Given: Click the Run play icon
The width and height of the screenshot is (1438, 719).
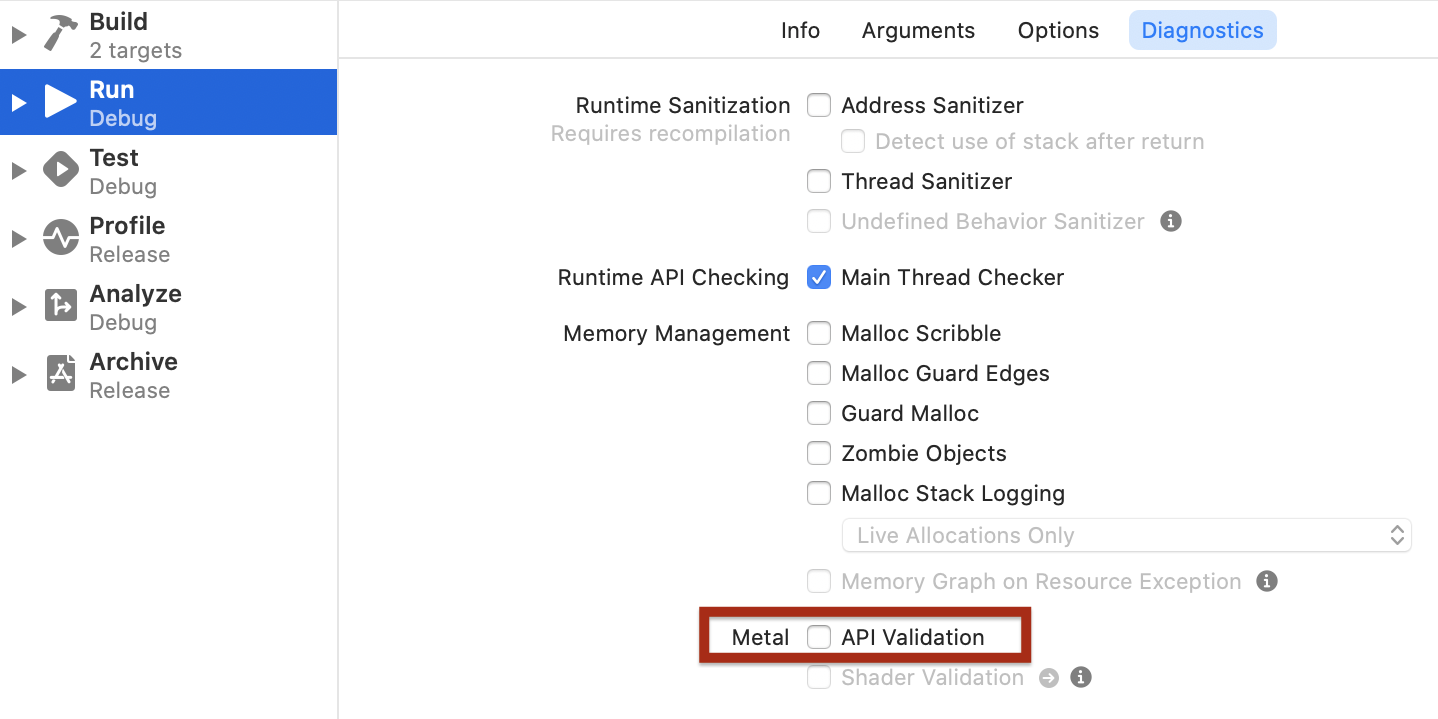Looking at the screenshot, I should tap(61, 102).
